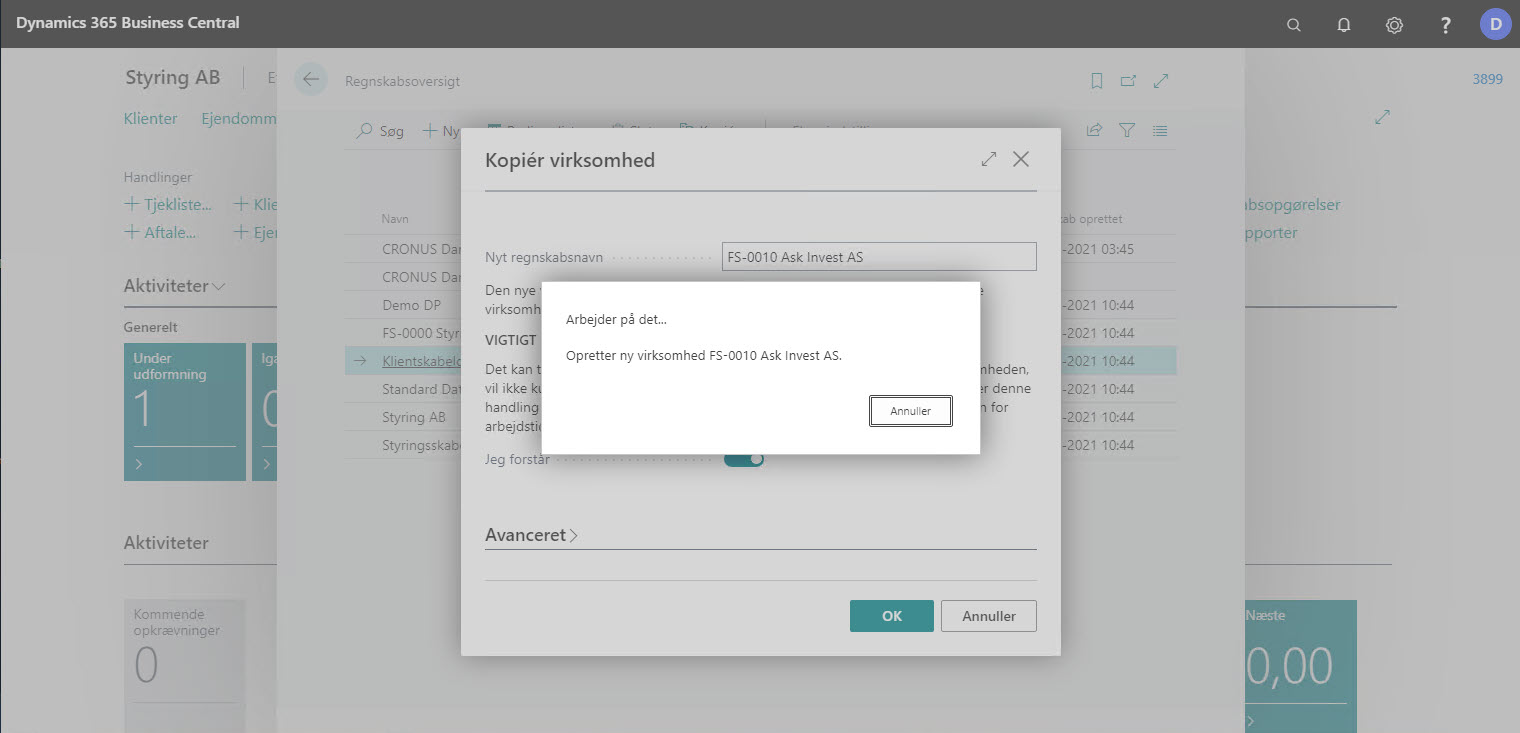Maximize the Kopiér virksomhed dialog
This screenshot has width=1520, height=733.
pos(989,159)
